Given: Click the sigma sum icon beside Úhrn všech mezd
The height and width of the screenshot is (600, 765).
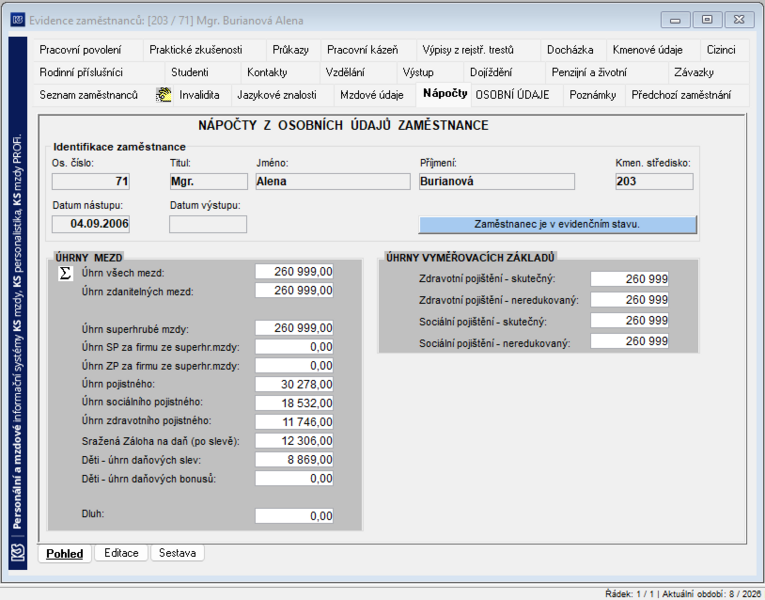Looking at the screenshot, I should pyautogui.click(x=65, y=273).
